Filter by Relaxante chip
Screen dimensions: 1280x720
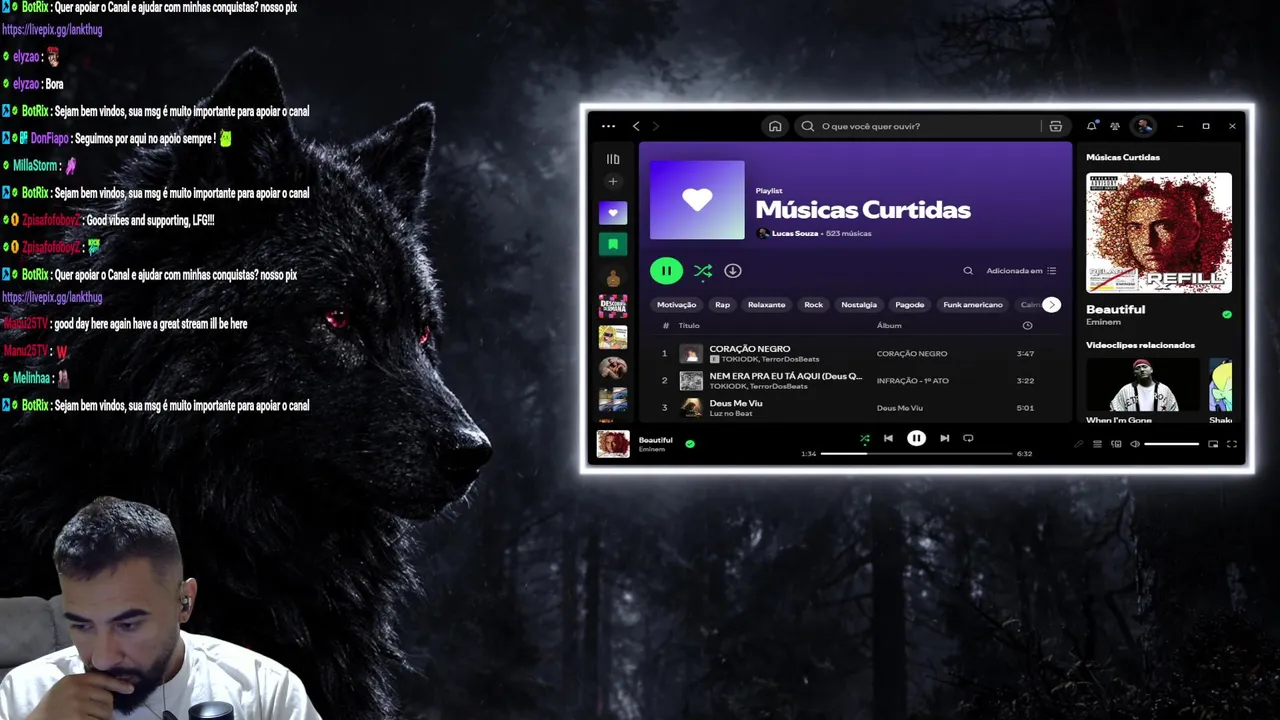(767, 305)
